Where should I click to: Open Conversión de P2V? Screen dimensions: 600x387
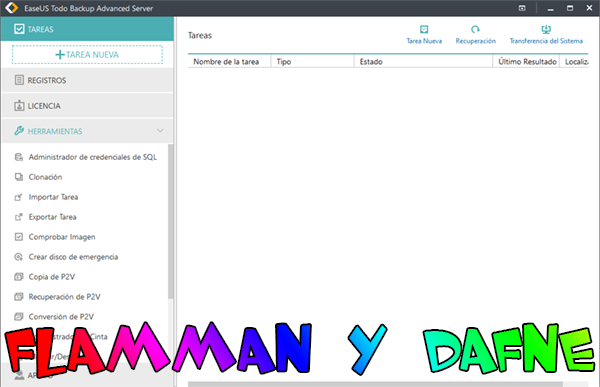coord(61,317)
